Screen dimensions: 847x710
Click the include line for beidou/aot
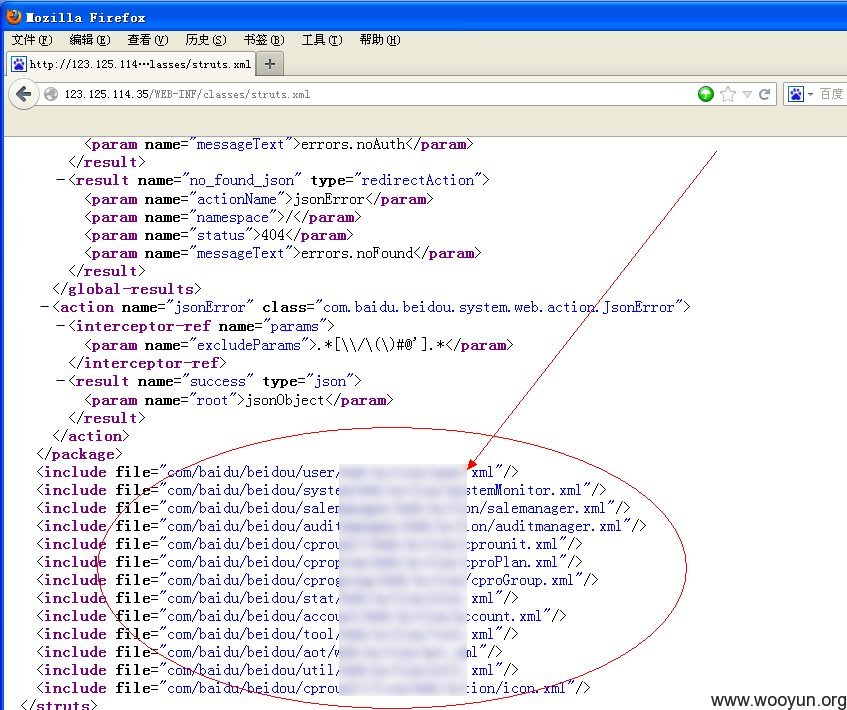269,652
